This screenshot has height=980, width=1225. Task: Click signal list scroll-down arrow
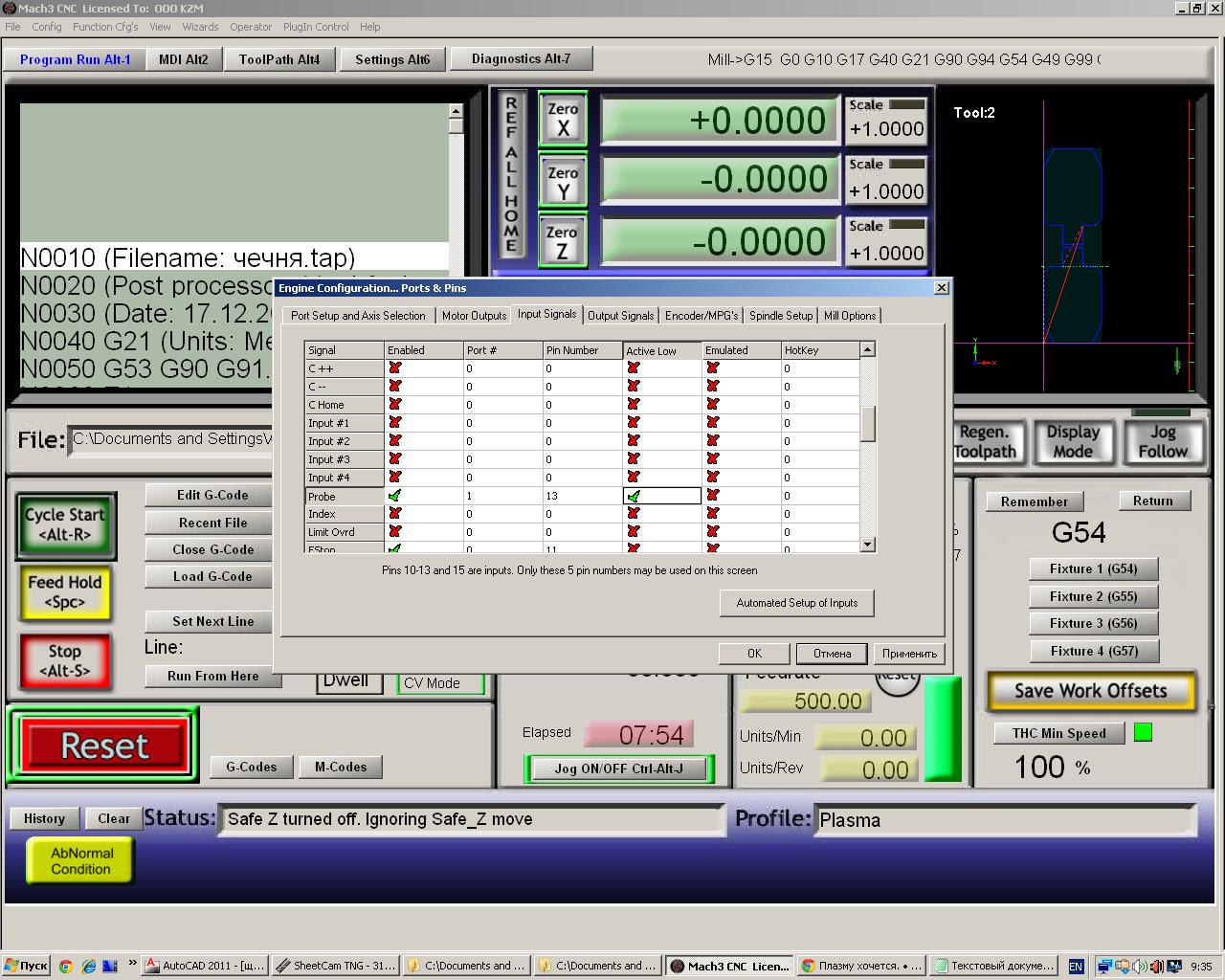click(868, 545)
